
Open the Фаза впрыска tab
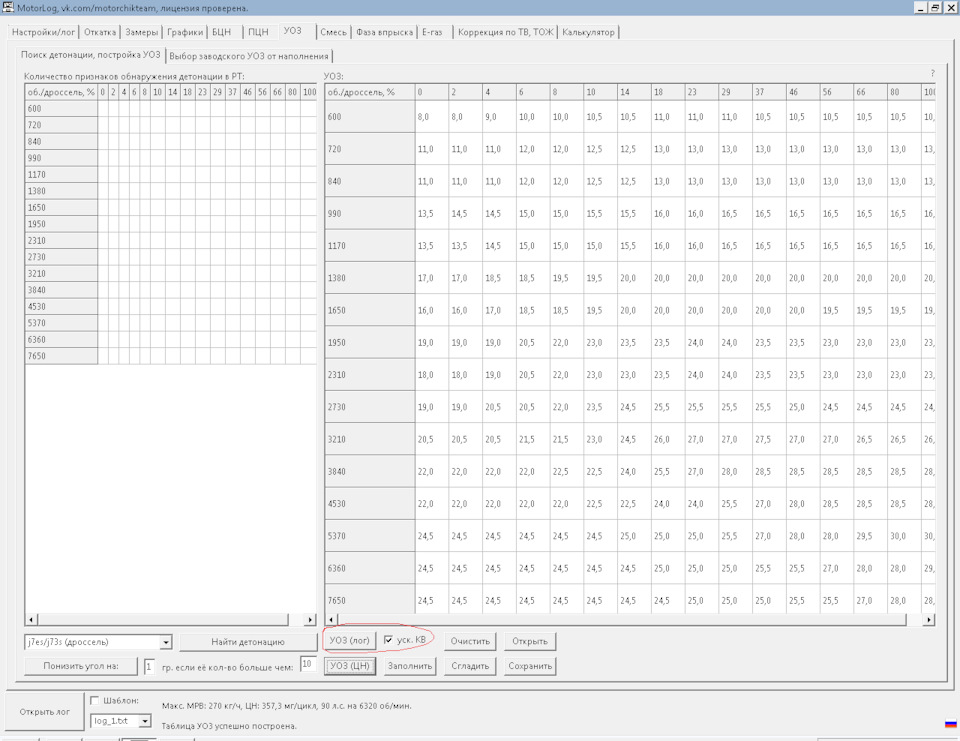(x=384, y=32)
